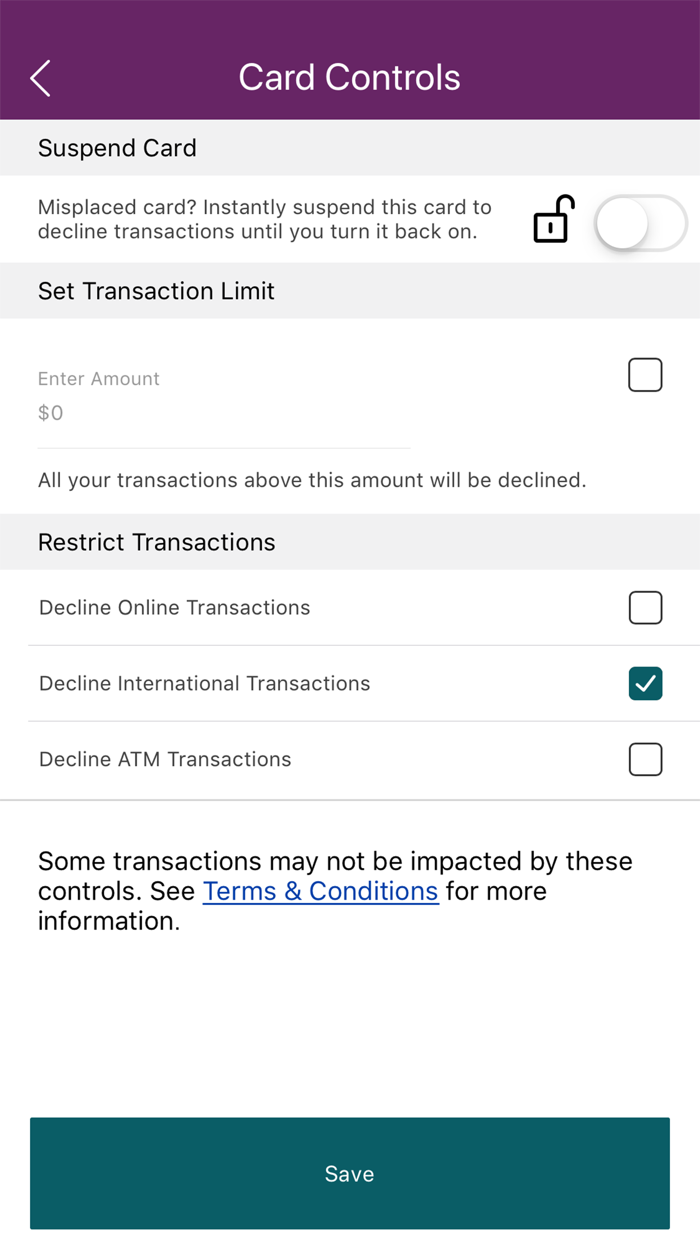Click the Card Controls header title
This screenshot has width=700, height=1244.
point(349,77)
